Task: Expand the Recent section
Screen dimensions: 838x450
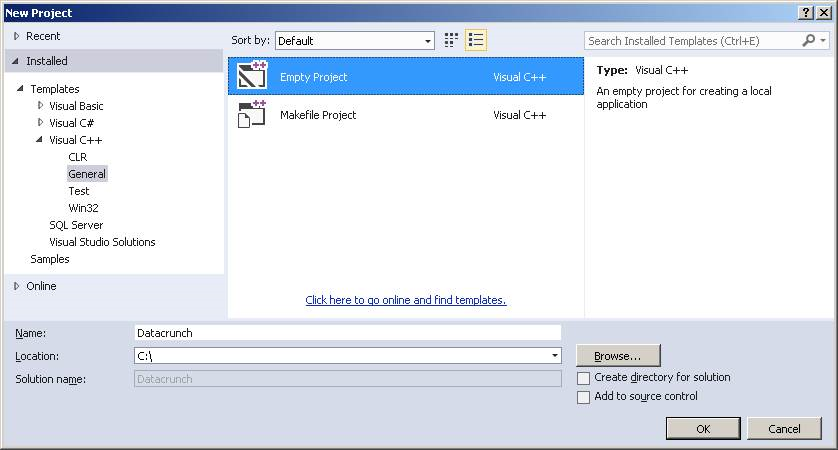Action: click(x=17, y=36)
